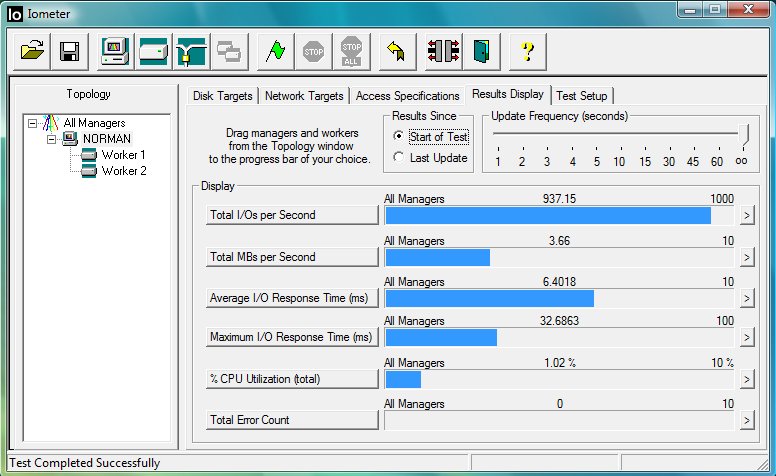Select NORMAN manager label in tree
776x476 pixels.
point(107,139)
